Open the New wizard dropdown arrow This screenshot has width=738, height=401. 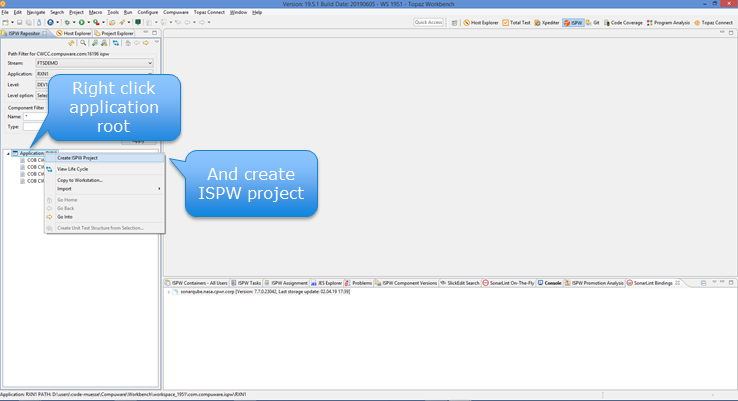12,23
